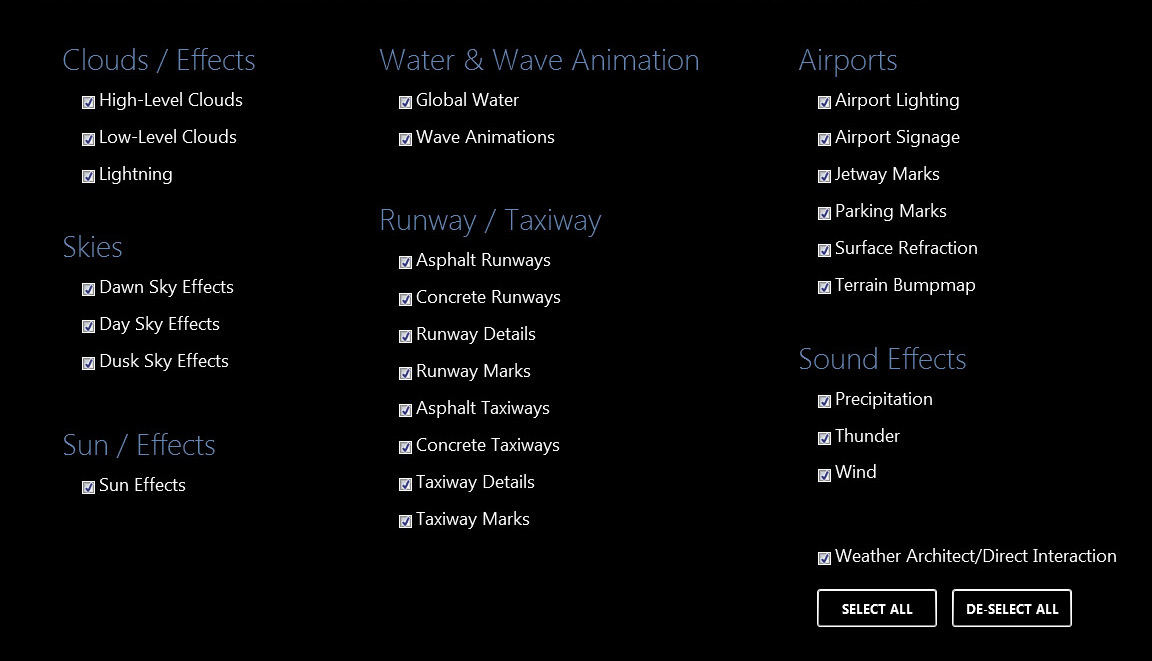Disable Weather Architect/Direct Interaction
The height and width of the screenshot is (661, 1152).
(x=824, y=558)
